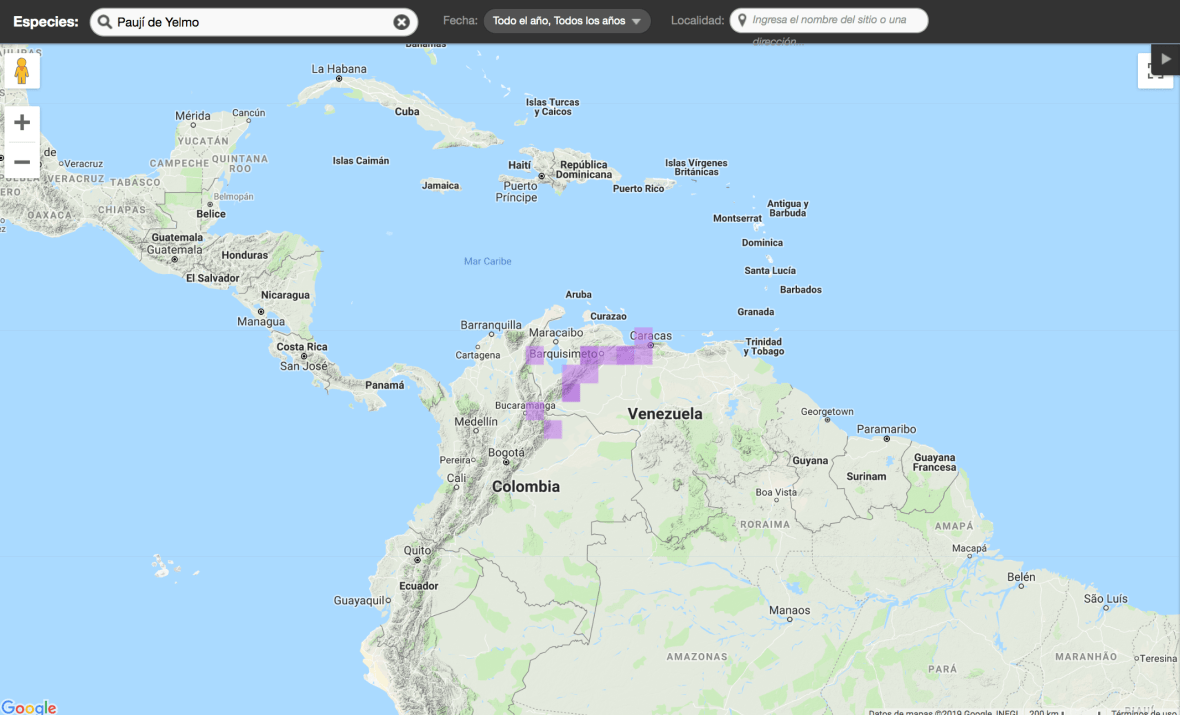Viewport: 1180px width, 715px height.
Task: Clear the Paují de Yelmo species search
Action: pyautogui.click(x=402, y=22)
